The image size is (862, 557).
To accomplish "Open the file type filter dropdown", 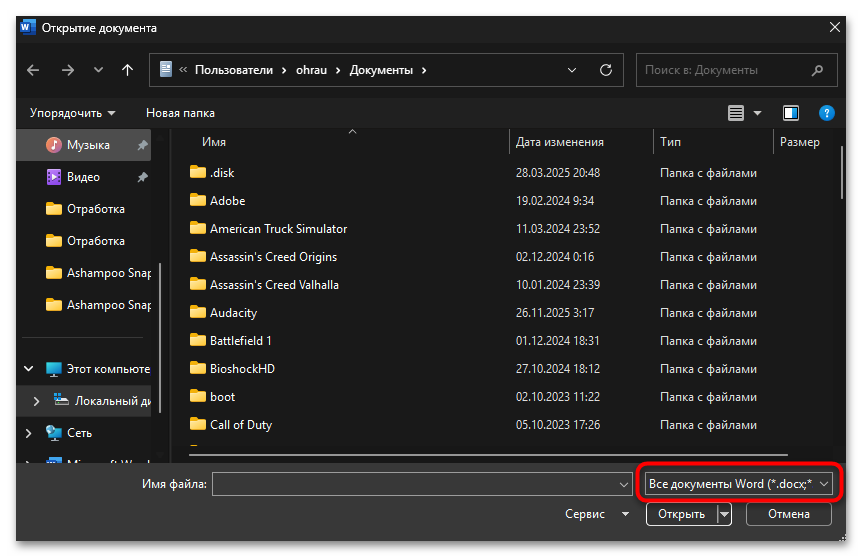I will (738, 484).
